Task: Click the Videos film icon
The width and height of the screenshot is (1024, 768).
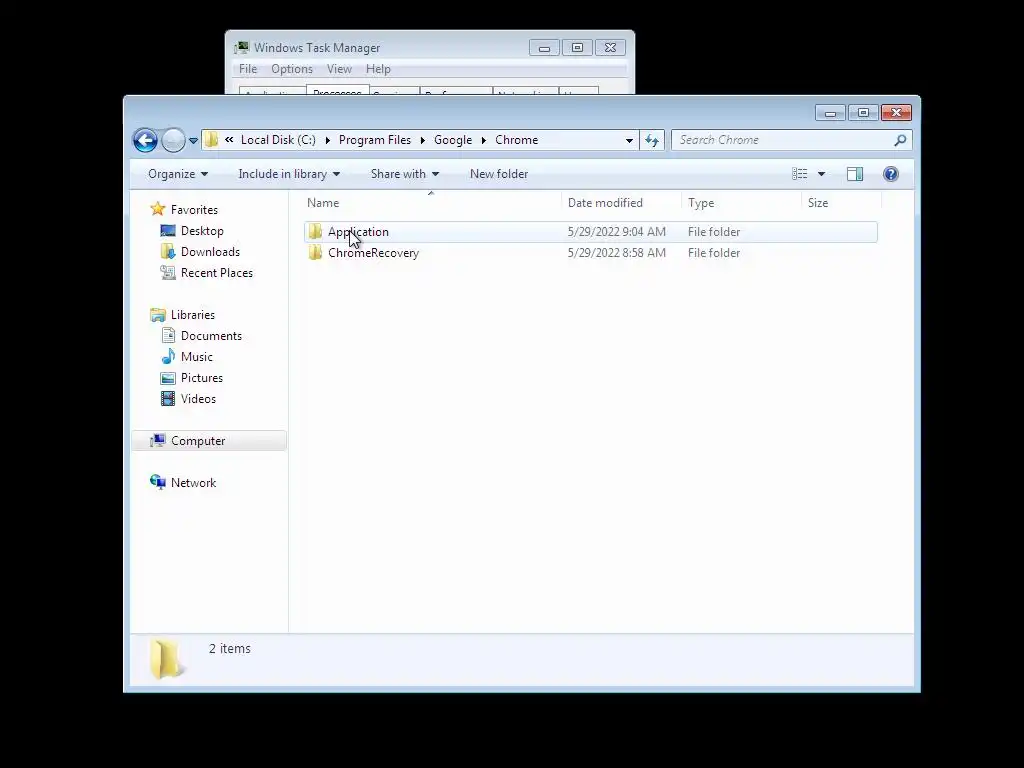Action: 168,398
